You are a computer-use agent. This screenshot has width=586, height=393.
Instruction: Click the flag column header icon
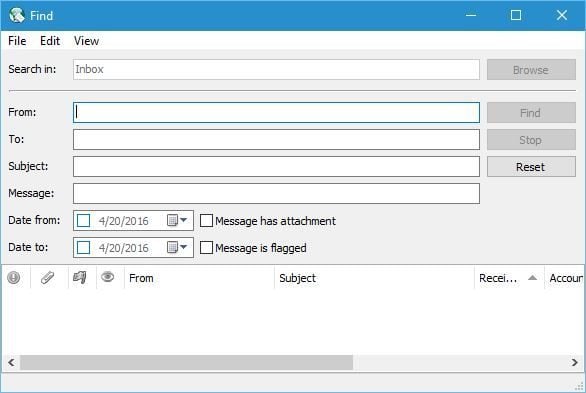tap(80, 278)
